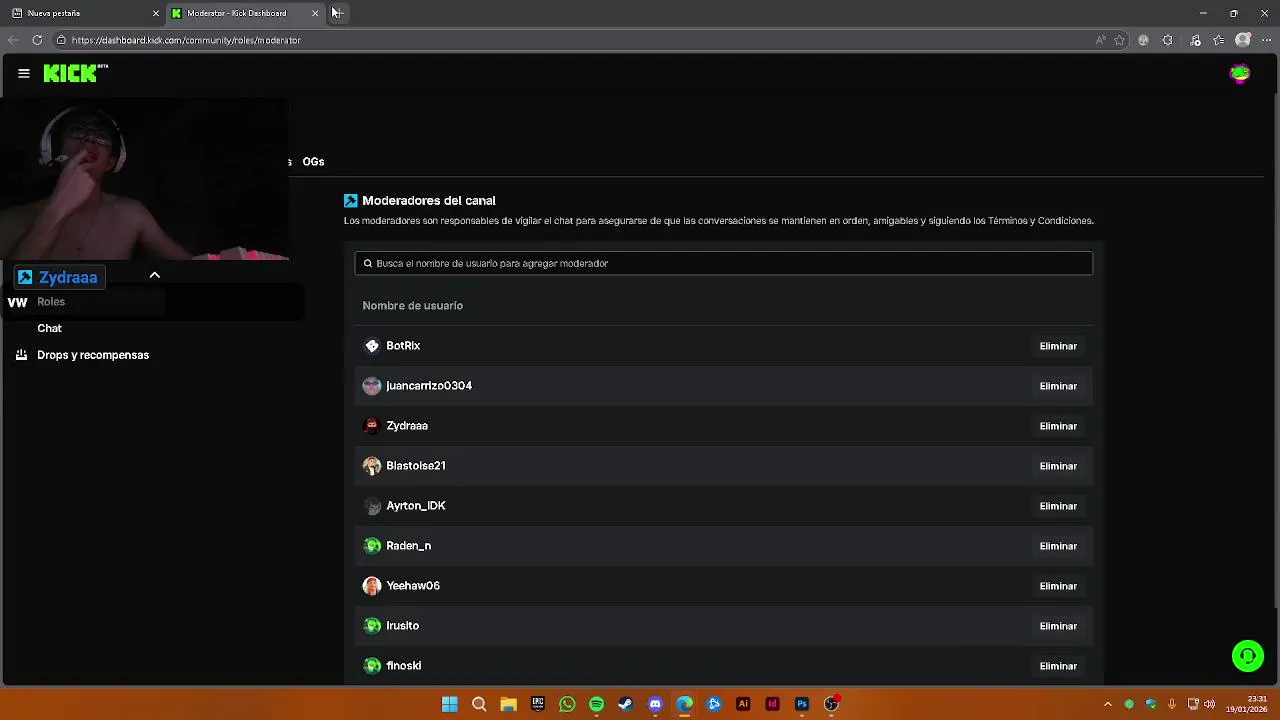This screenshot has width=1280, height=720.
Task: Click Eliminar for Irusito
Action: (x=1058, y=626)
